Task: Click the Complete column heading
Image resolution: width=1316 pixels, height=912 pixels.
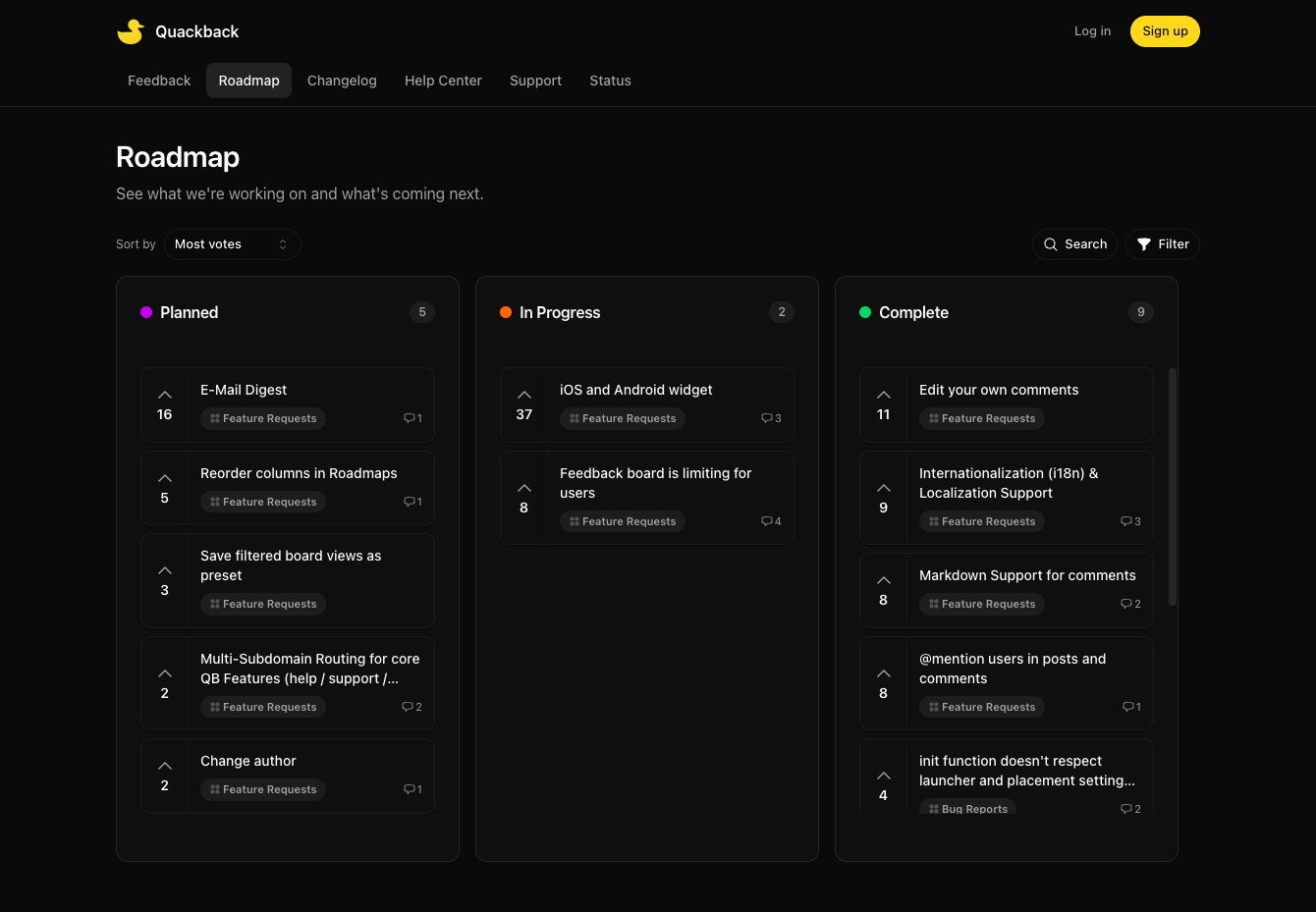Action: (913, 312)
